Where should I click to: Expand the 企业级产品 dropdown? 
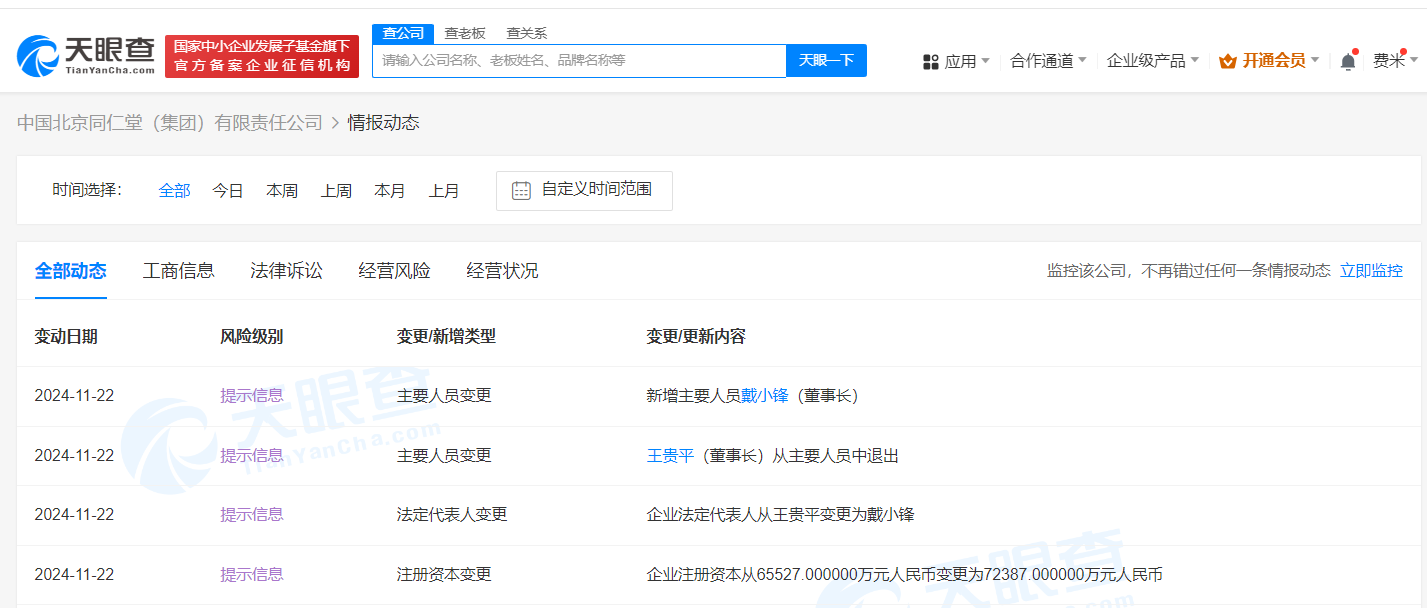[1153, 61]
